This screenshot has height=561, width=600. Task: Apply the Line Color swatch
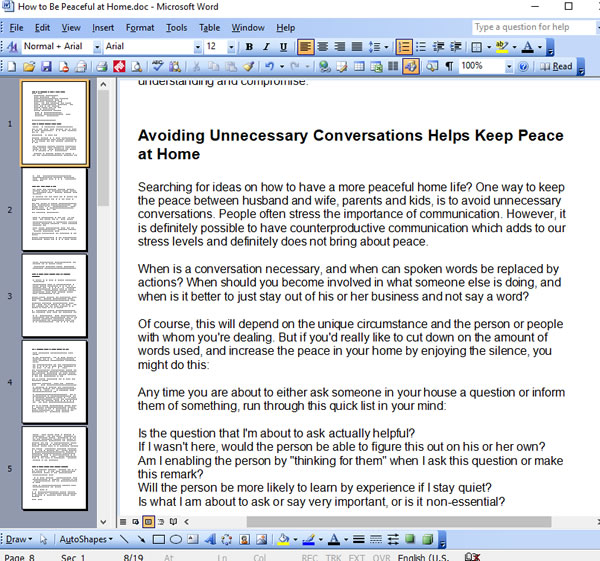point(308,540)
